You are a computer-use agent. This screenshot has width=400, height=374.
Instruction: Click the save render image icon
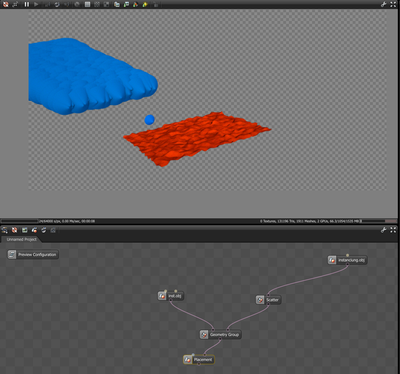(x=117, y=4)
